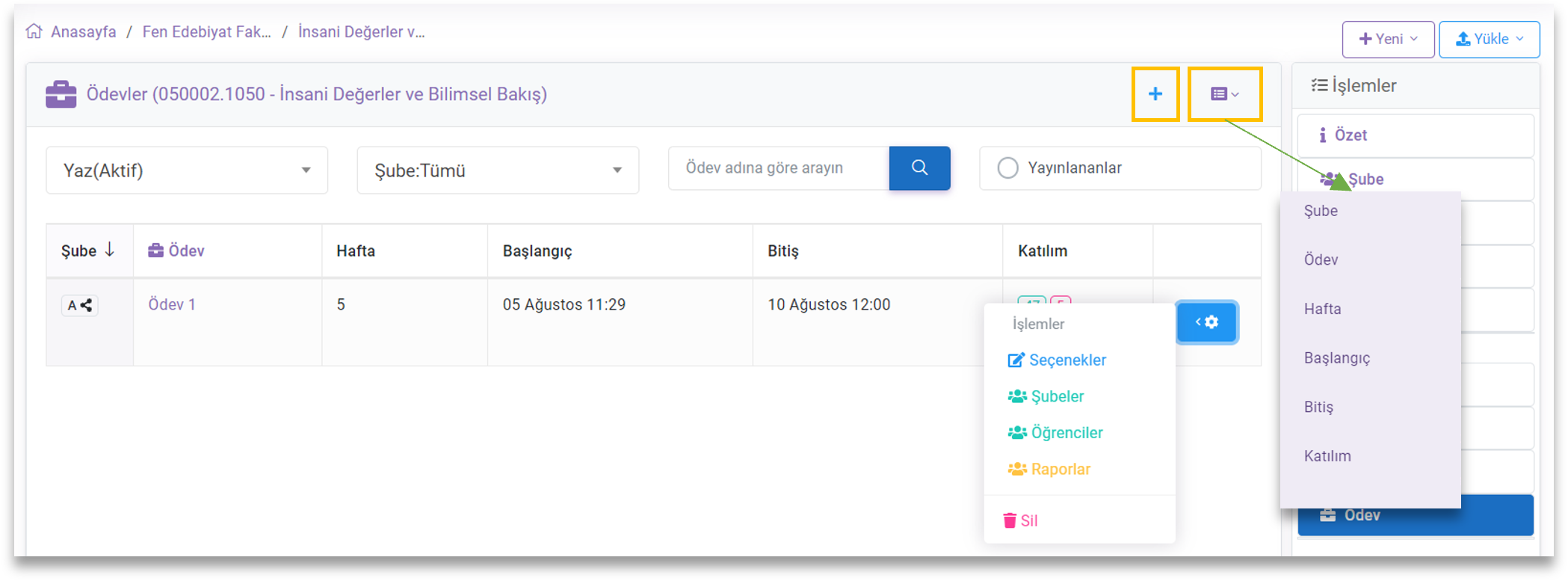Focus the assignment name search field
The height and width of the screenshot is (581, 1568).
[x=777, y=168]
